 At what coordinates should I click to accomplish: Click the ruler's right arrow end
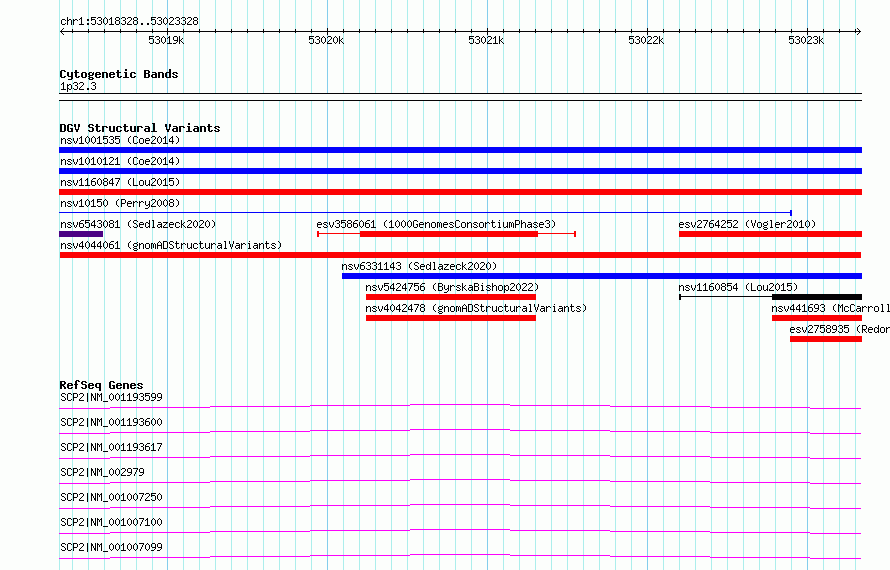(x=859, y=32)
